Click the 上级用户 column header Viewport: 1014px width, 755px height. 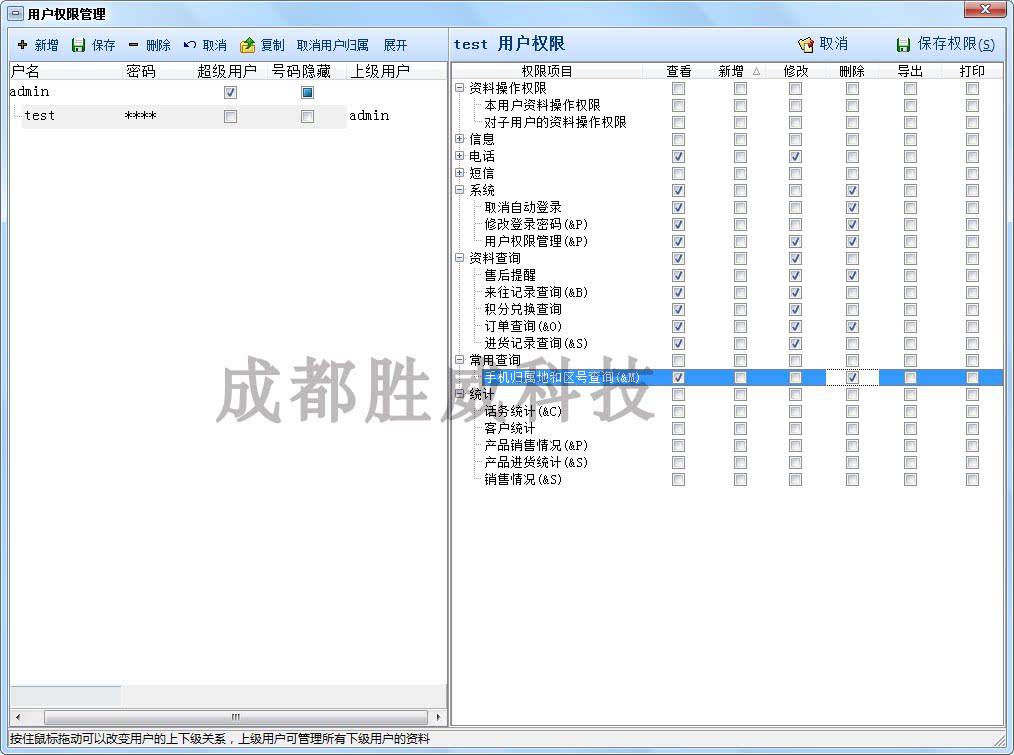[379, 71]
